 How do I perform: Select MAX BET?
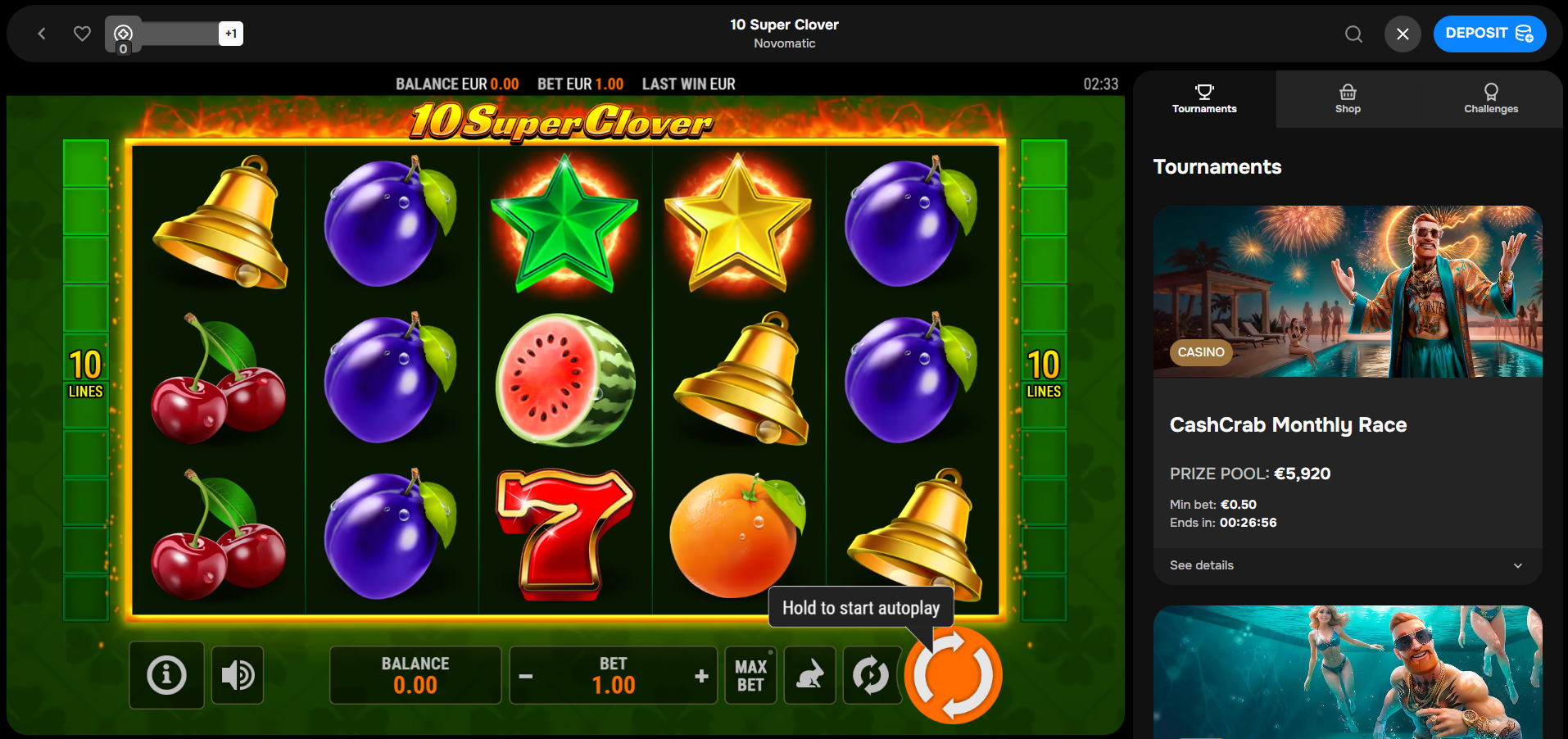[750, 676]
